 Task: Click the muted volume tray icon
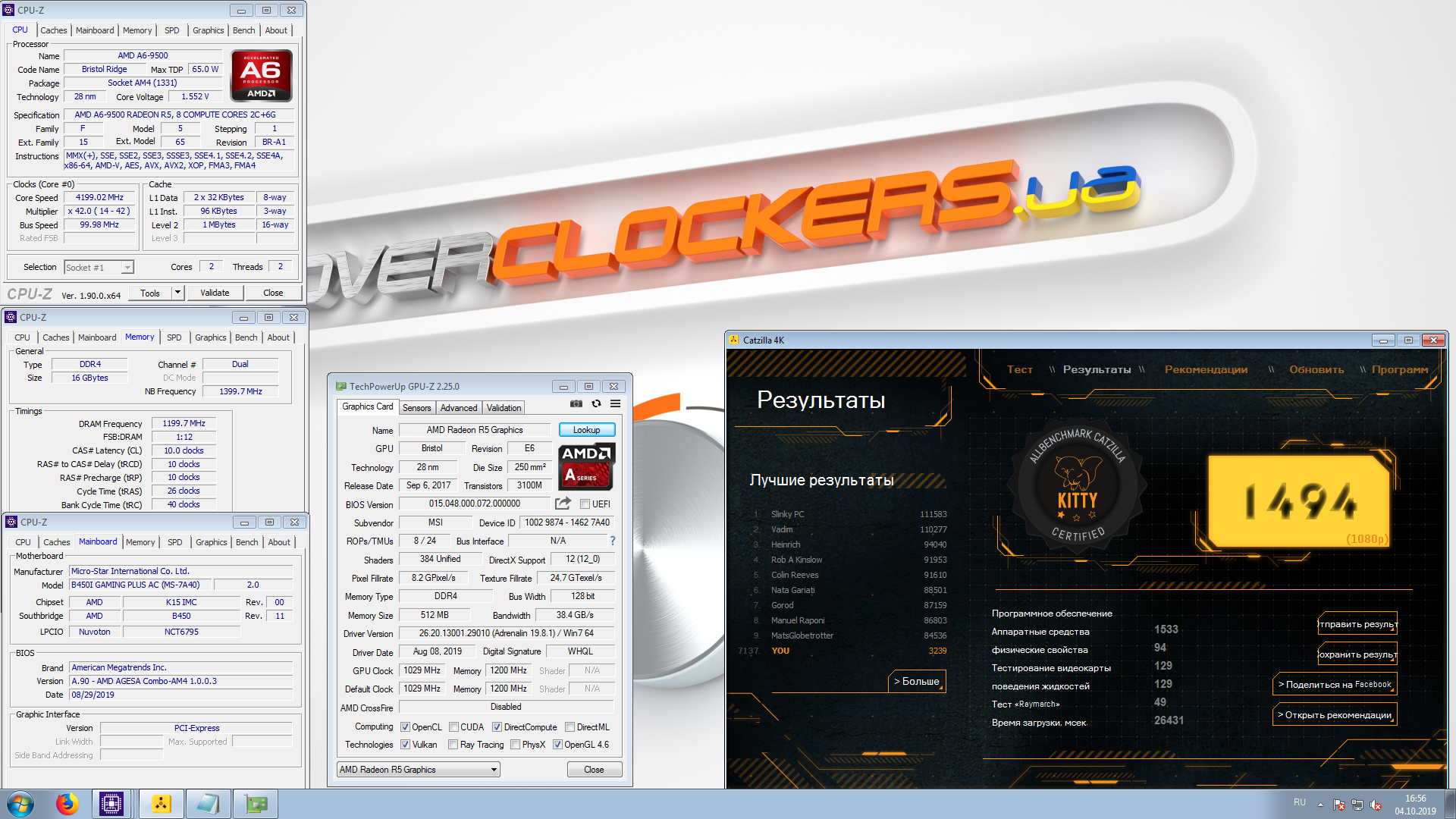pos(1376,805)
